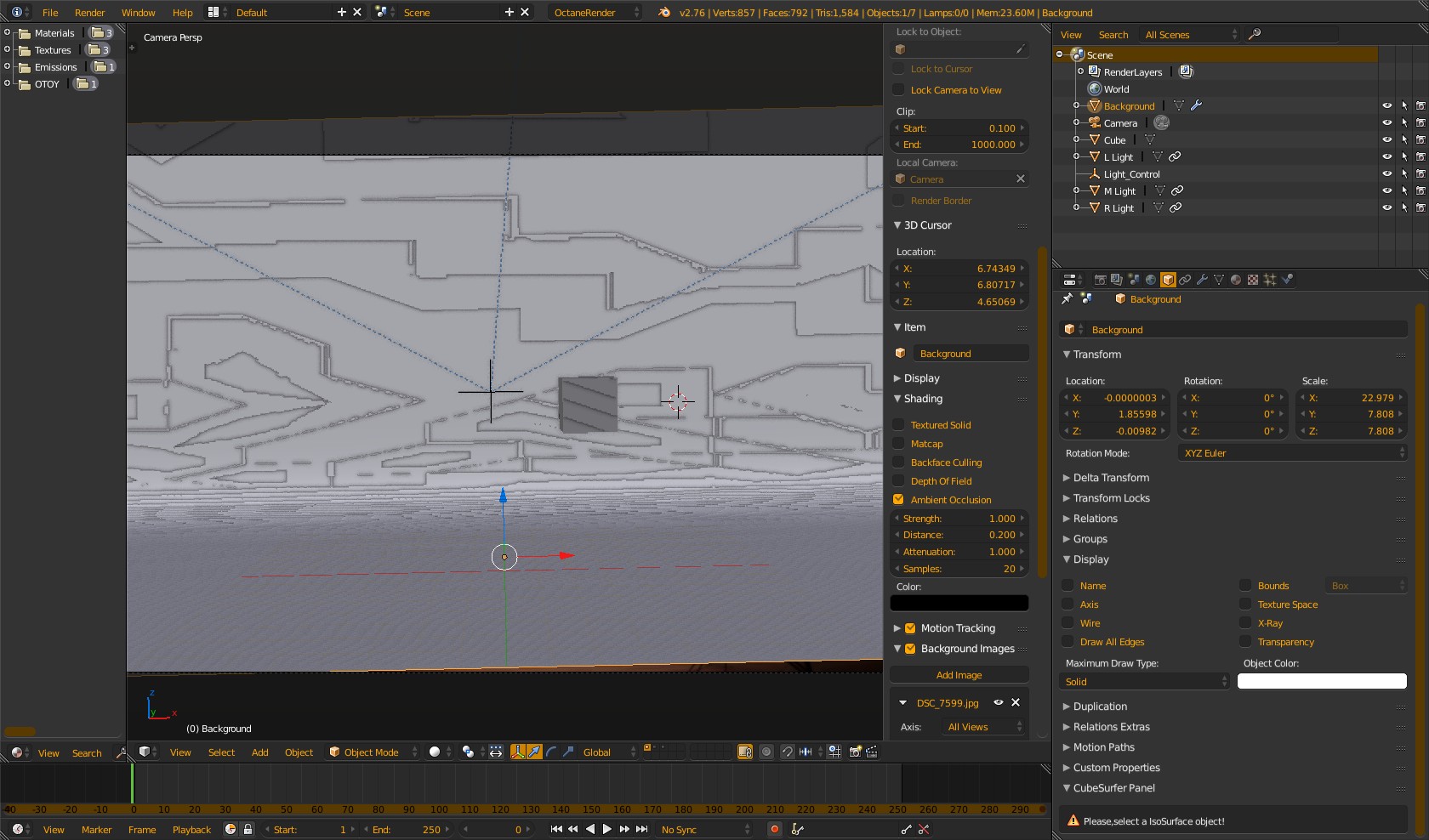
Task: Enable Lock Camera to View checkbox
Action: tap(898, 90)
